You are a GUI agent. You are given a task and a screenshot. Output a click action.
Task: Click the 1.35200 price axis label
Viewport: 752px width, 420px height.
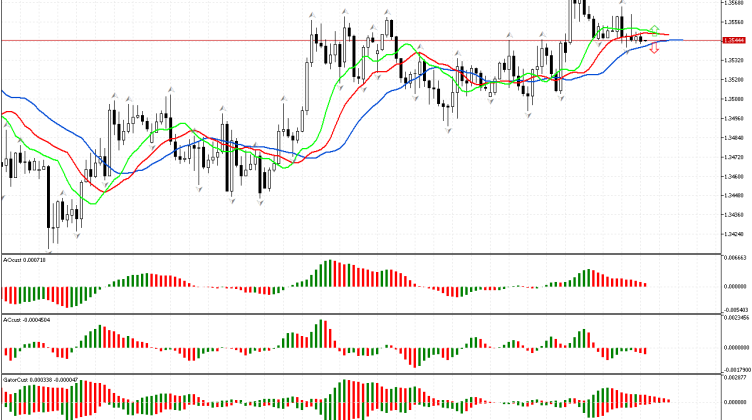(x=735, y=79)
